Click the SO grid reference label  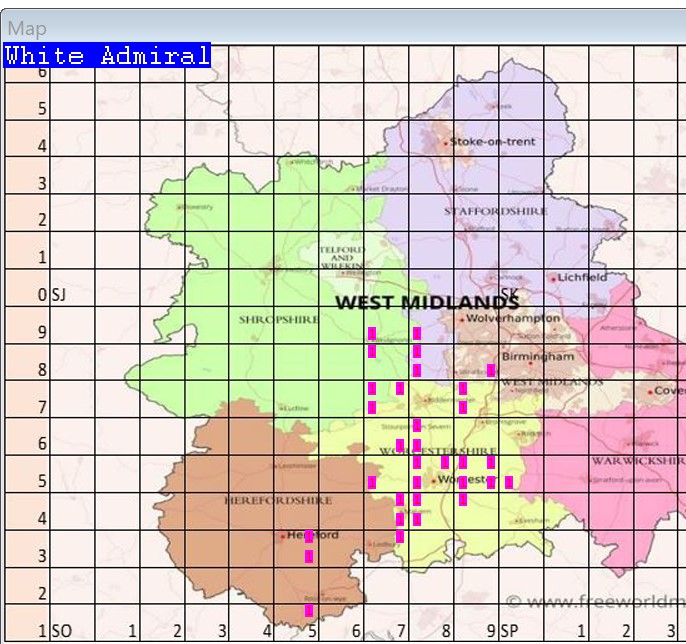(x=61, y=631)
